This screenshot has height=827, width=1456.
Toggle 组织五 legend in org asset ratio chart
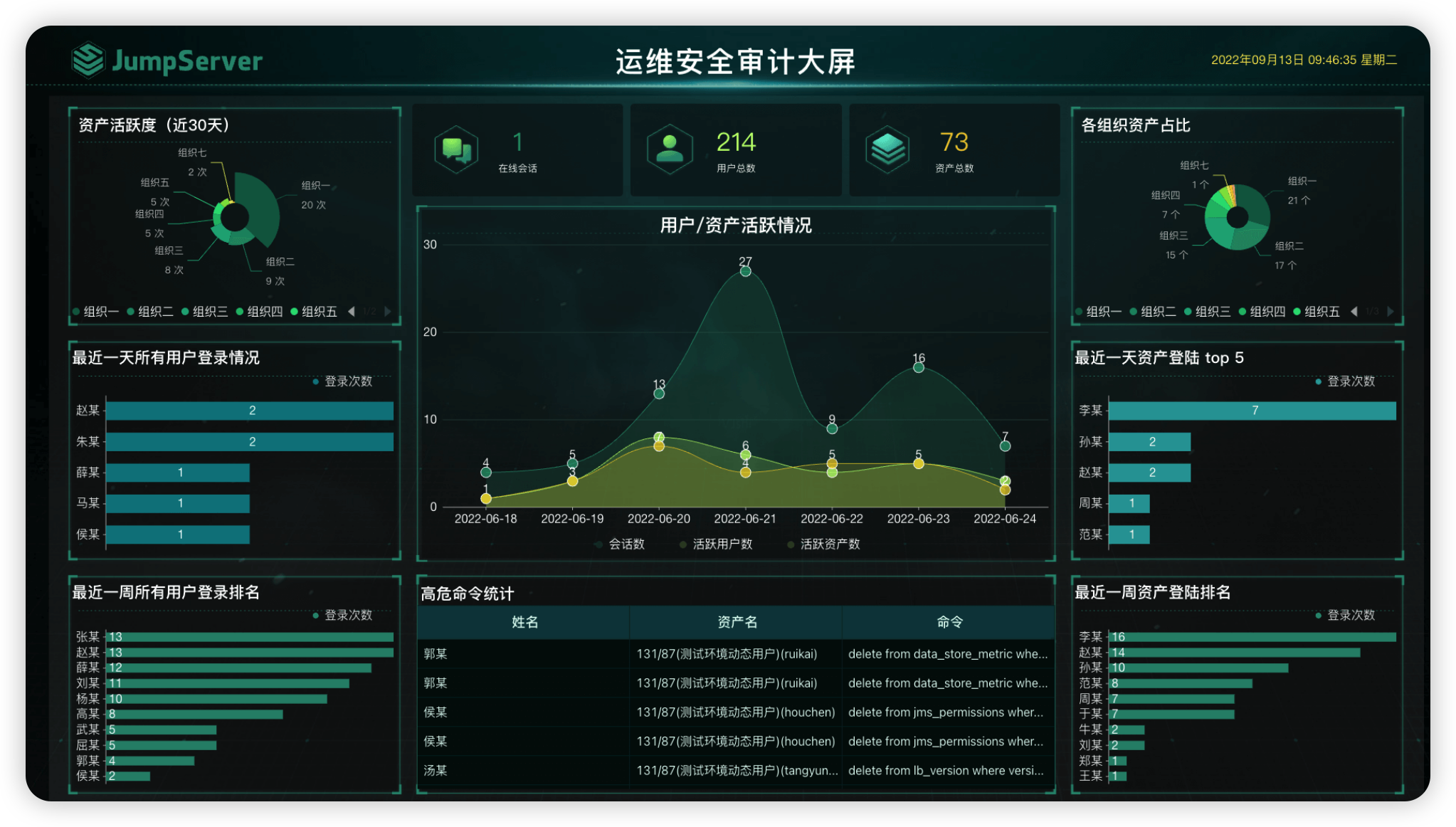[x=1317, y=312]
